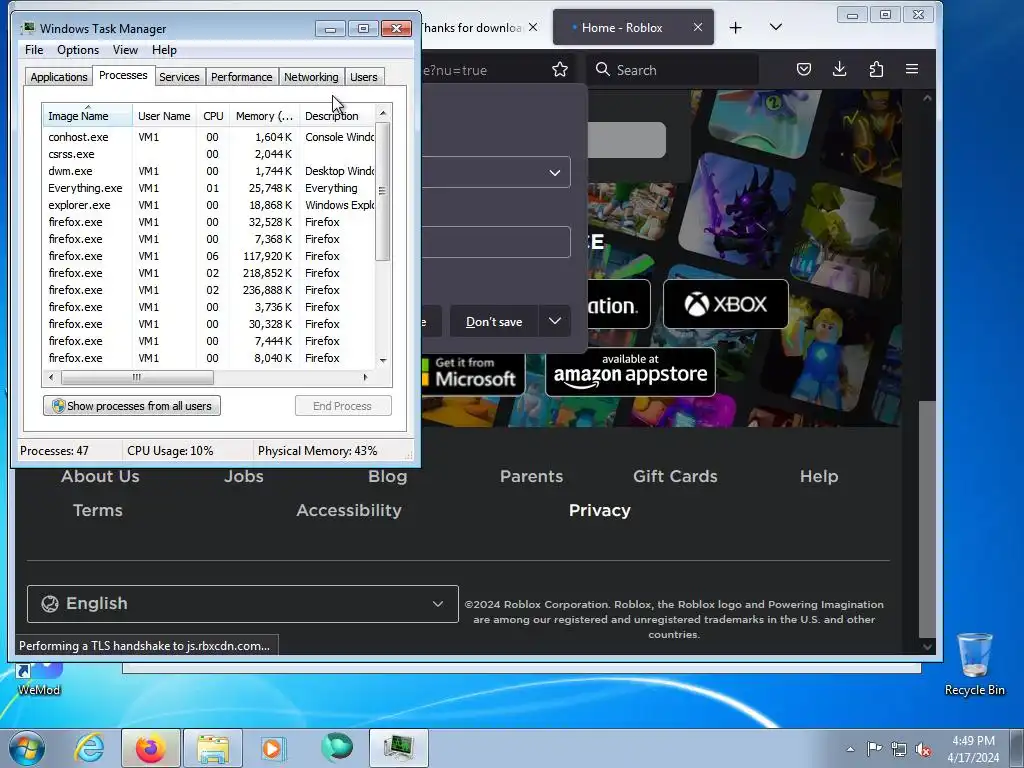The image size is (1024, 768).
Task: Open the Task Manager File menu
Action: click(34, 50)
